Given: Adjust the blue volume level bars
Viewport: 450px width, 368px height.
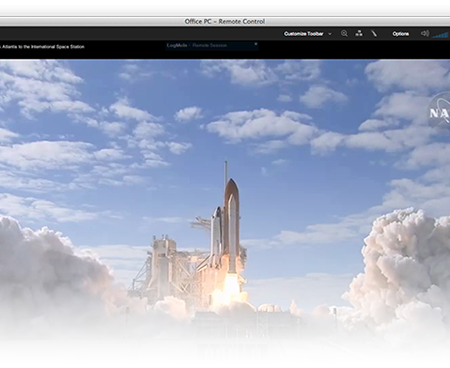Looking at the screenshot, I should [x=440, y=35].
